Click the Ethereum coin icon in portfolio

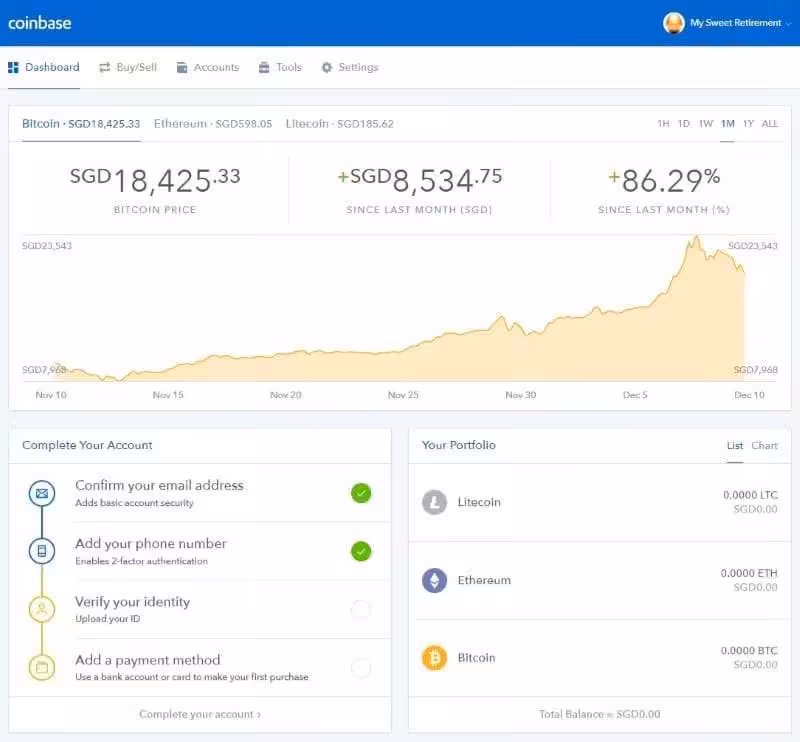tap(434, 580)
